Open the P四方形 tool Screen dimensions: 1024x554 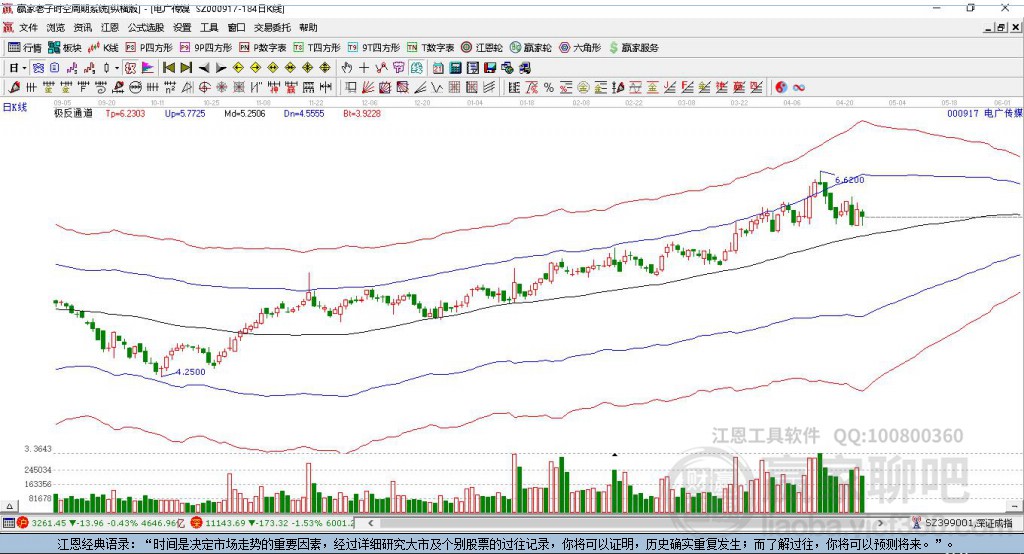point(149,48)
